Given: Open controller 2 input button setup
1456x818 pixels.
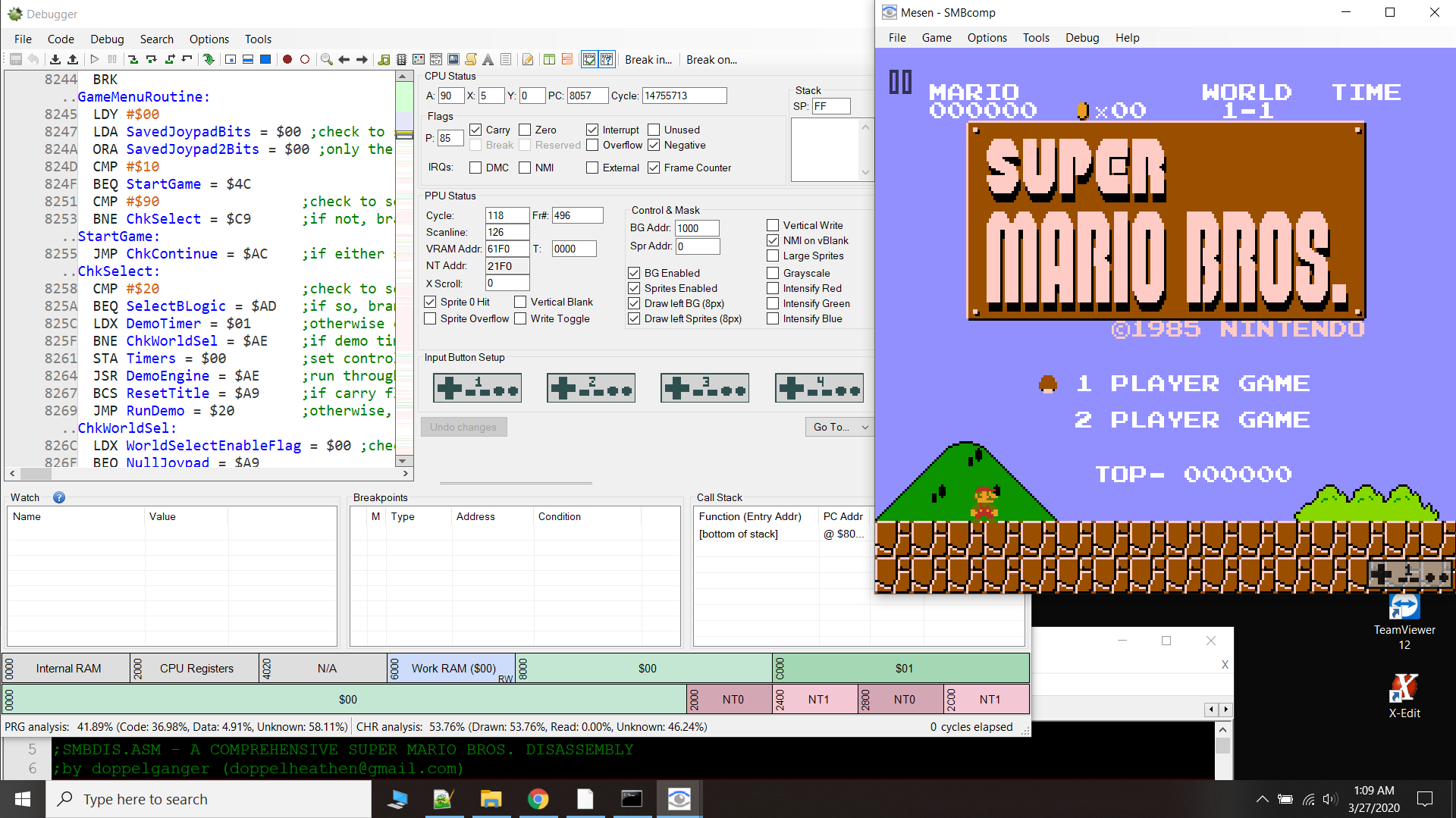Looking at the screenshot, I should [x=591, y=387].
